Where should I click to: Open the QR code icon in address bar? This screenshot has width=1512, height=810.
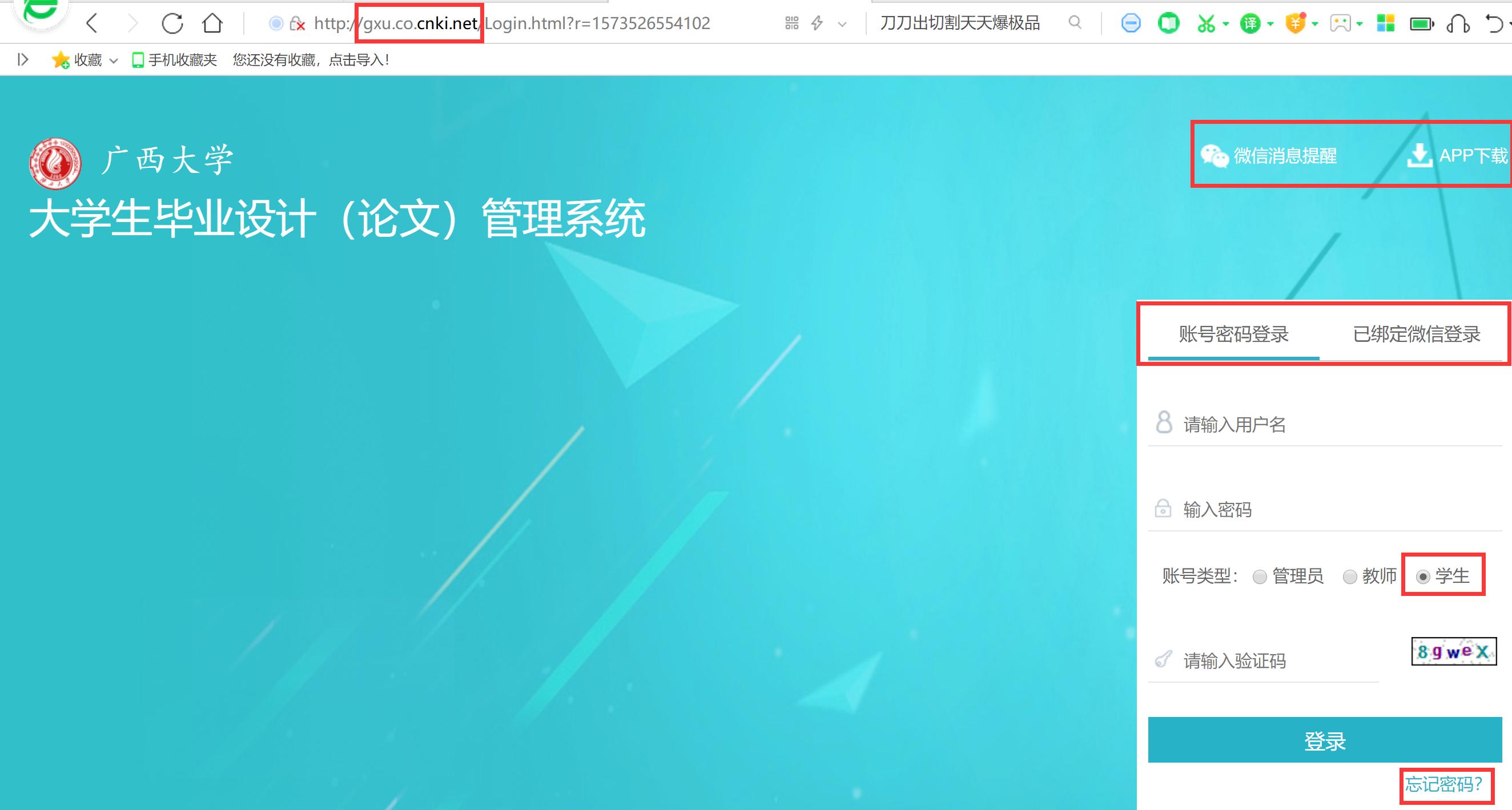792,23
